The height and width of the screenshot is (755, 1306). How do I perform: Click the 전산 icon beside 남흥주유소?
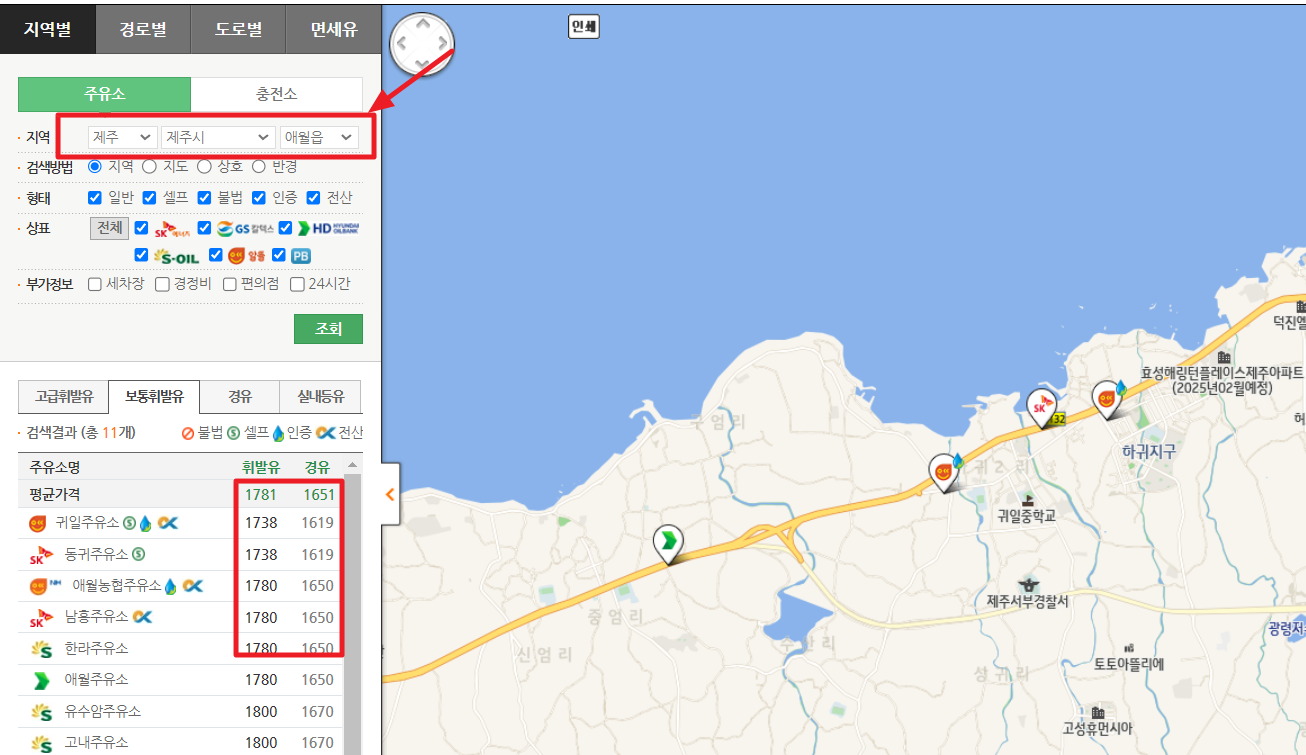[x=142, y=617]
